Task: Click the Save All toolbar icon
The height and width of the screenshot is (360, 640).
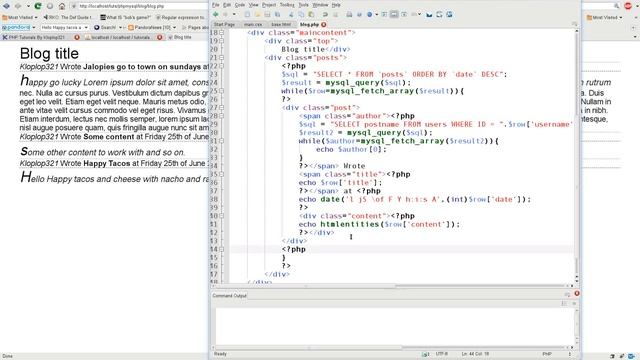Action: [x=278, y=14]
